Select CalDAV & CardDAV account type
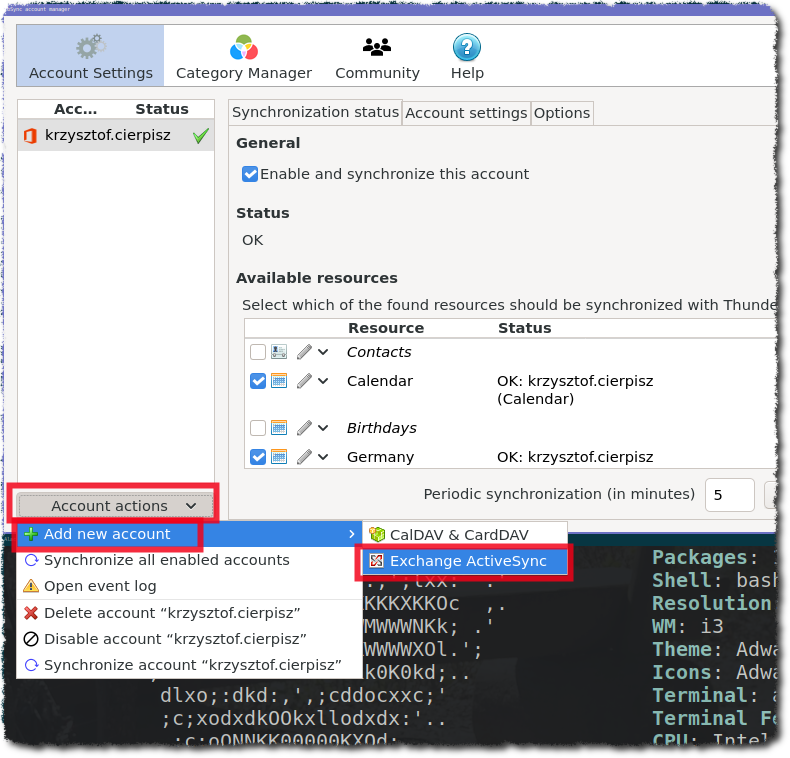Viewport: 790px width, 758px height. click(465, 535)
